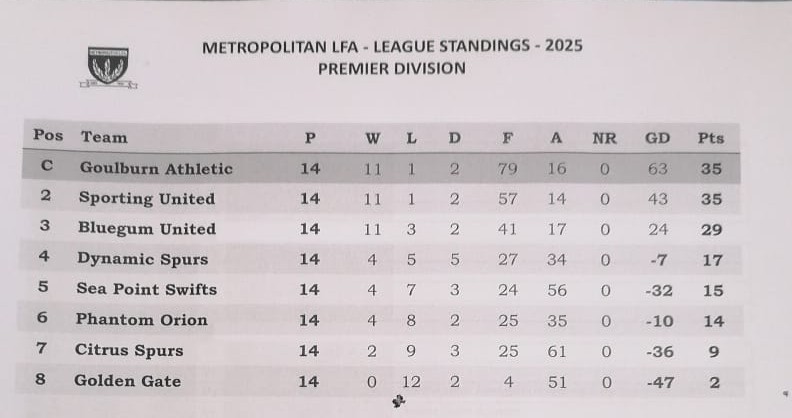Select the GD column header
This screenshot has height=418, width=792.
click(658, 138)
